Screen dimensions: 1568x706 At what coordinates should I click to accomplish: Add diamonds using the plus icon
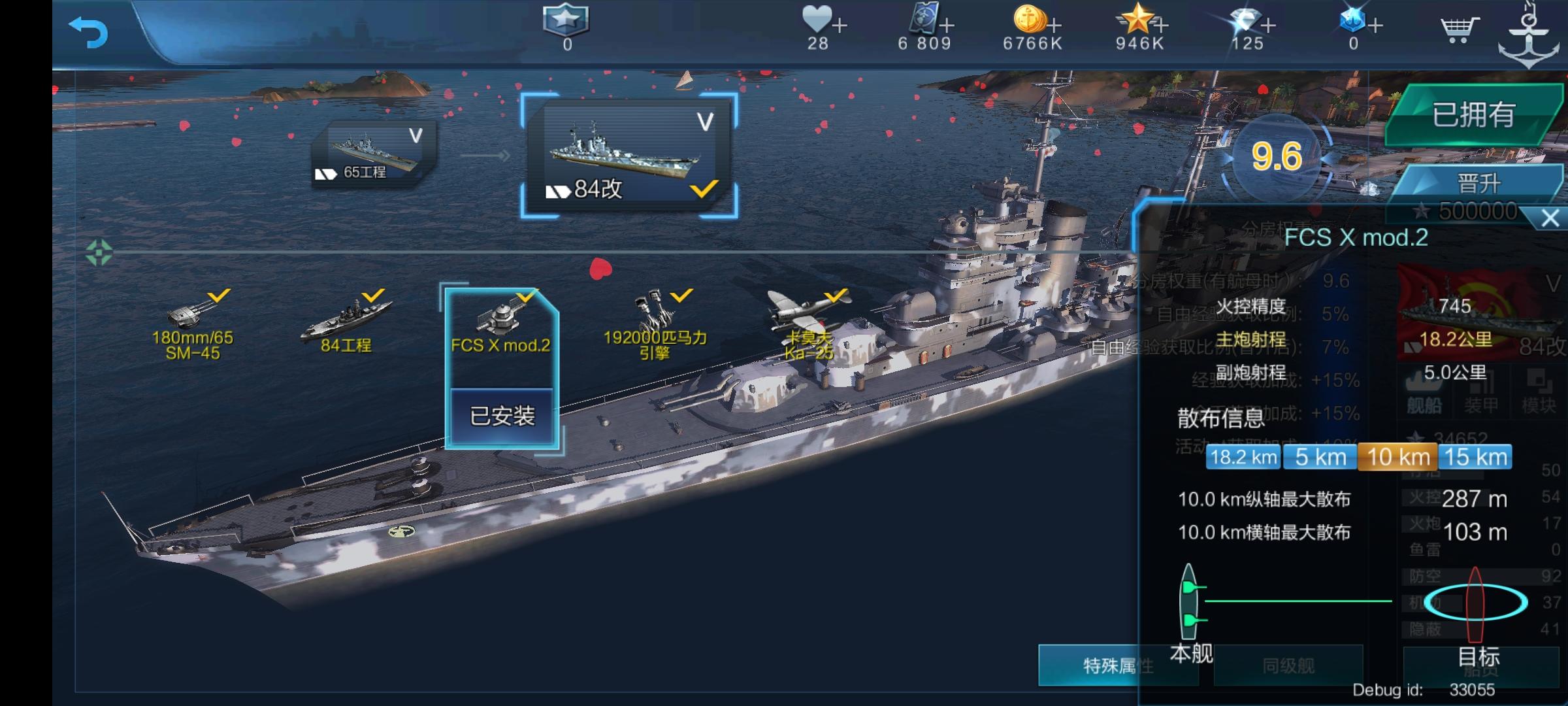[1267, 26]
